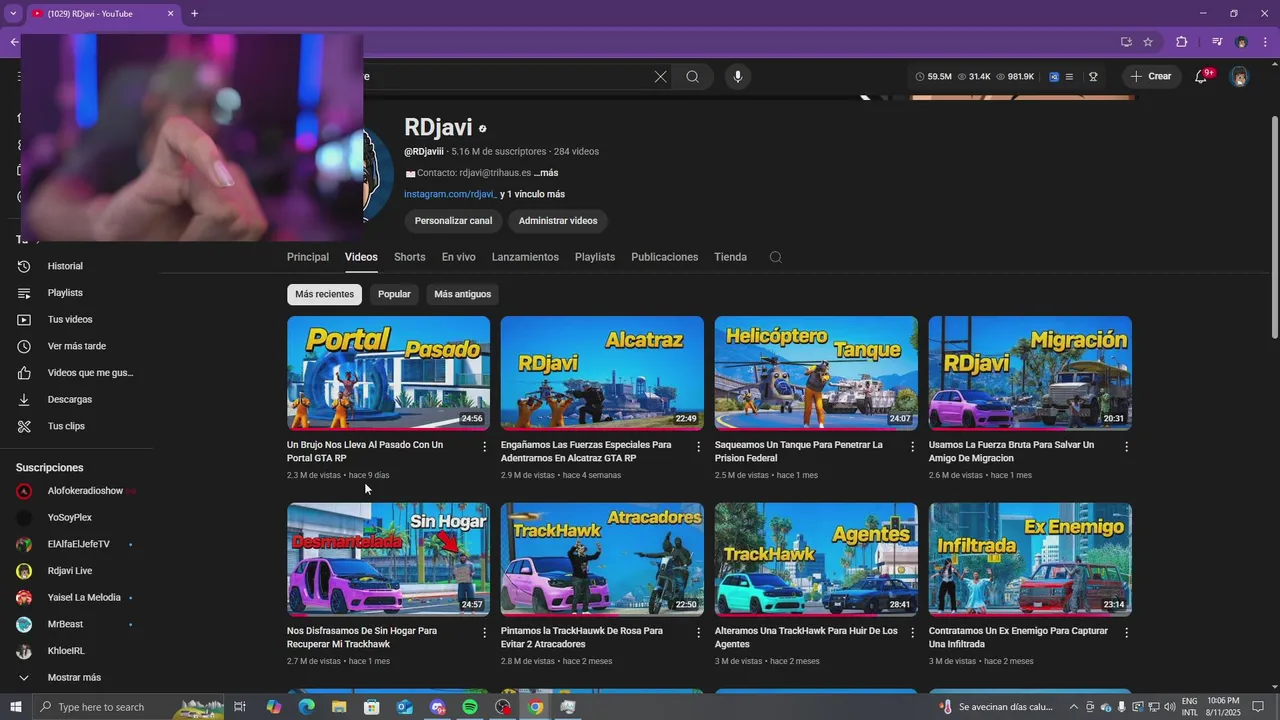Switch to the Lanzamientos tab
This screenshot has height=720, width=1280.
pos(525,257)
